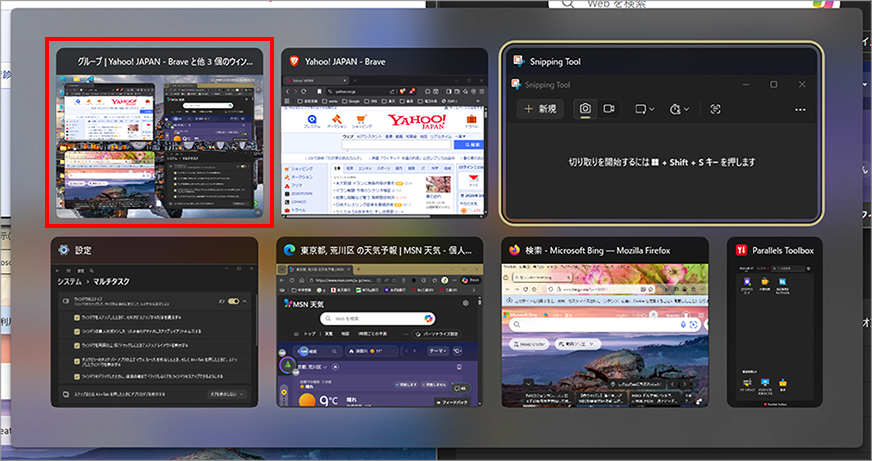Viewport: 872px width, 461px height.
Task: Click the Parallels Toolbox icon in its title
Action: click(741, 250)
